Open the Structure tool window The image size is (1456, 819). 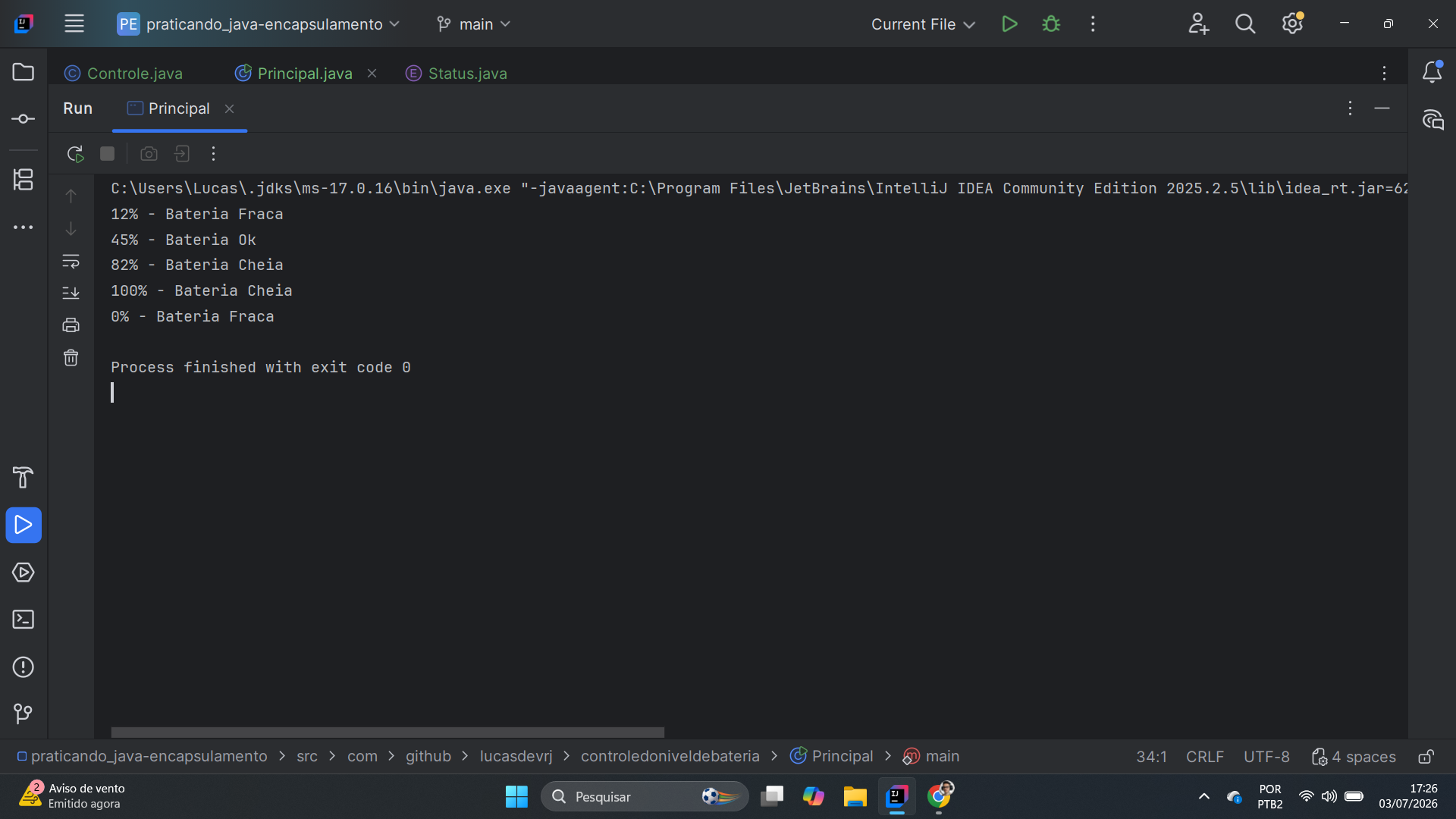click(x=24, y=180)
